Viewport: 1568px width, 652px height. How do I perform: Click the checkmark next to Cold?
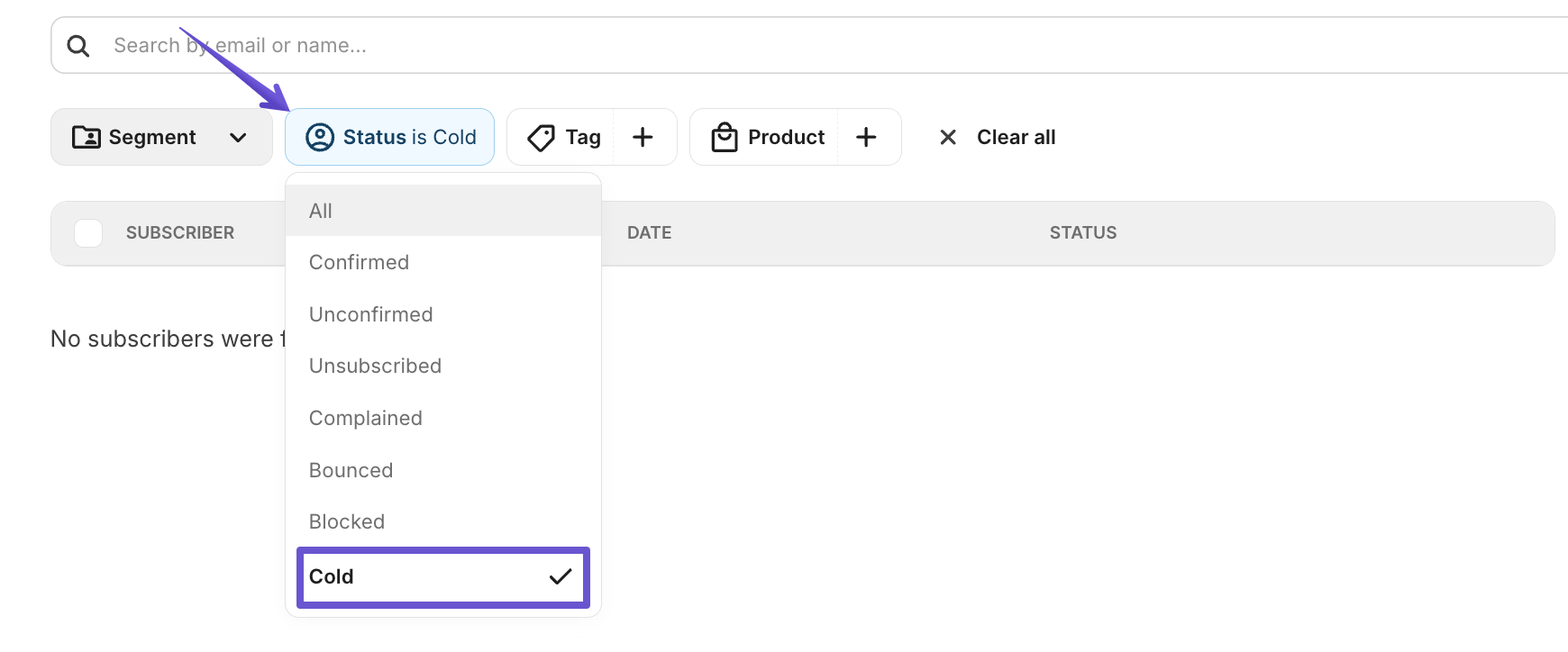(x=561, y=576)
